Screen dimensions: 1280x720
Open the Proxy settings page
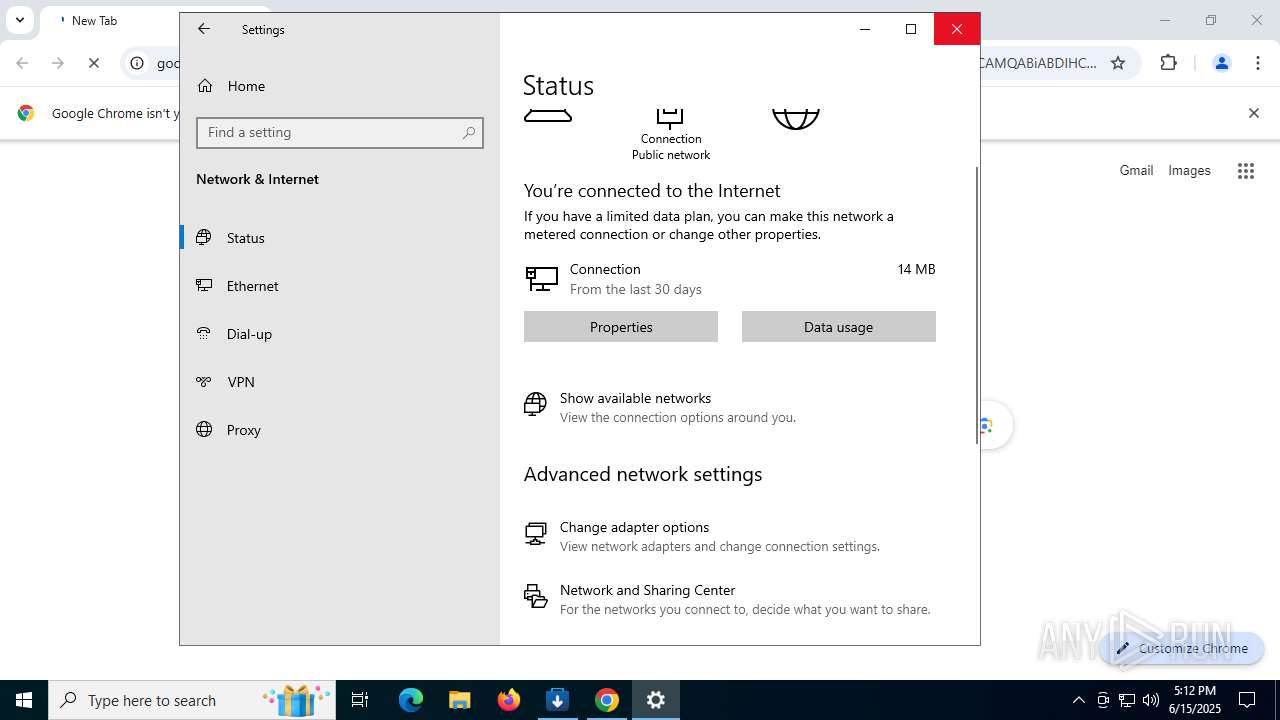[340, 430]
